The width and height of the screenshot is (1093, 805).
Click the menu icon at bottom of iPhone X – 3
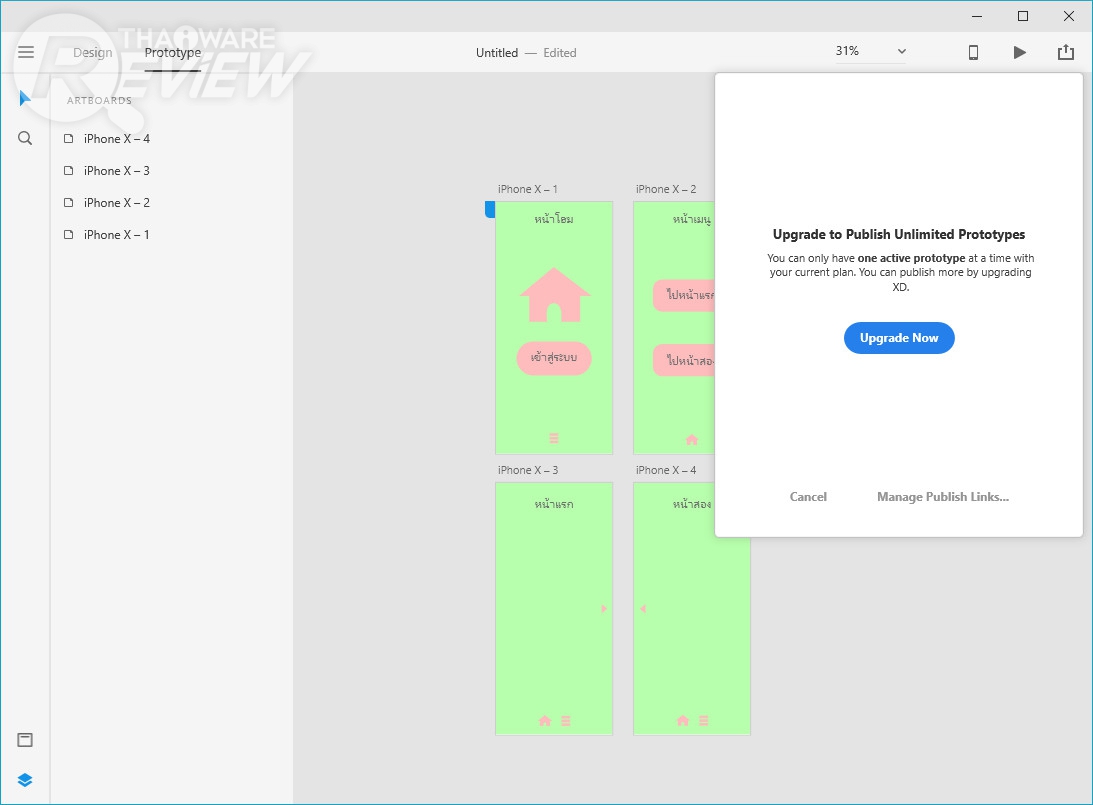(x=565, y=721)
